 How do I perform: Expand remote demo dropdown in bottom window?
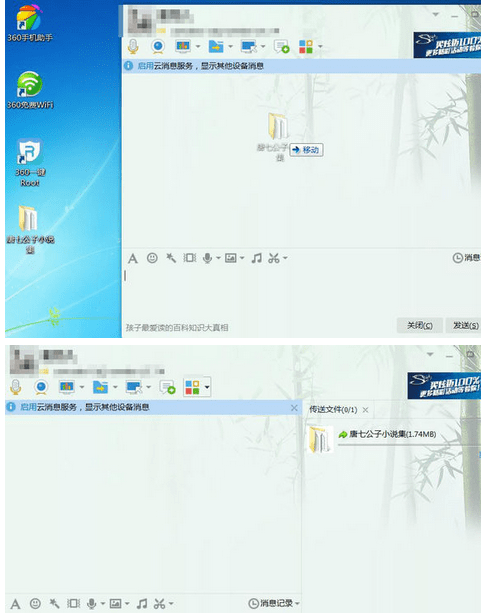coord(82,387)
